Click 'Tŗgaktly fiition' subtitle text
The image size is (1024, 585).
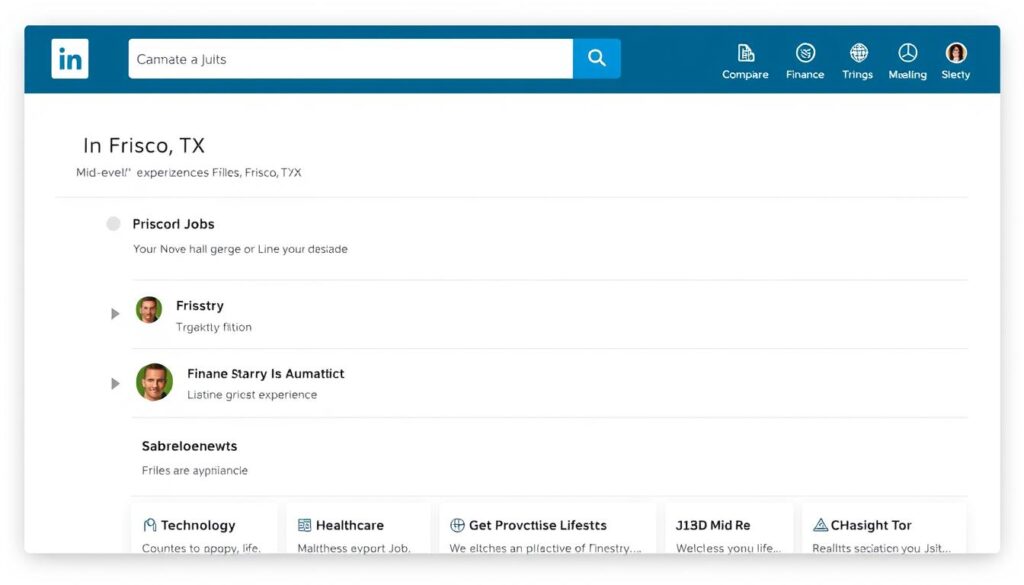coord(214,327)
